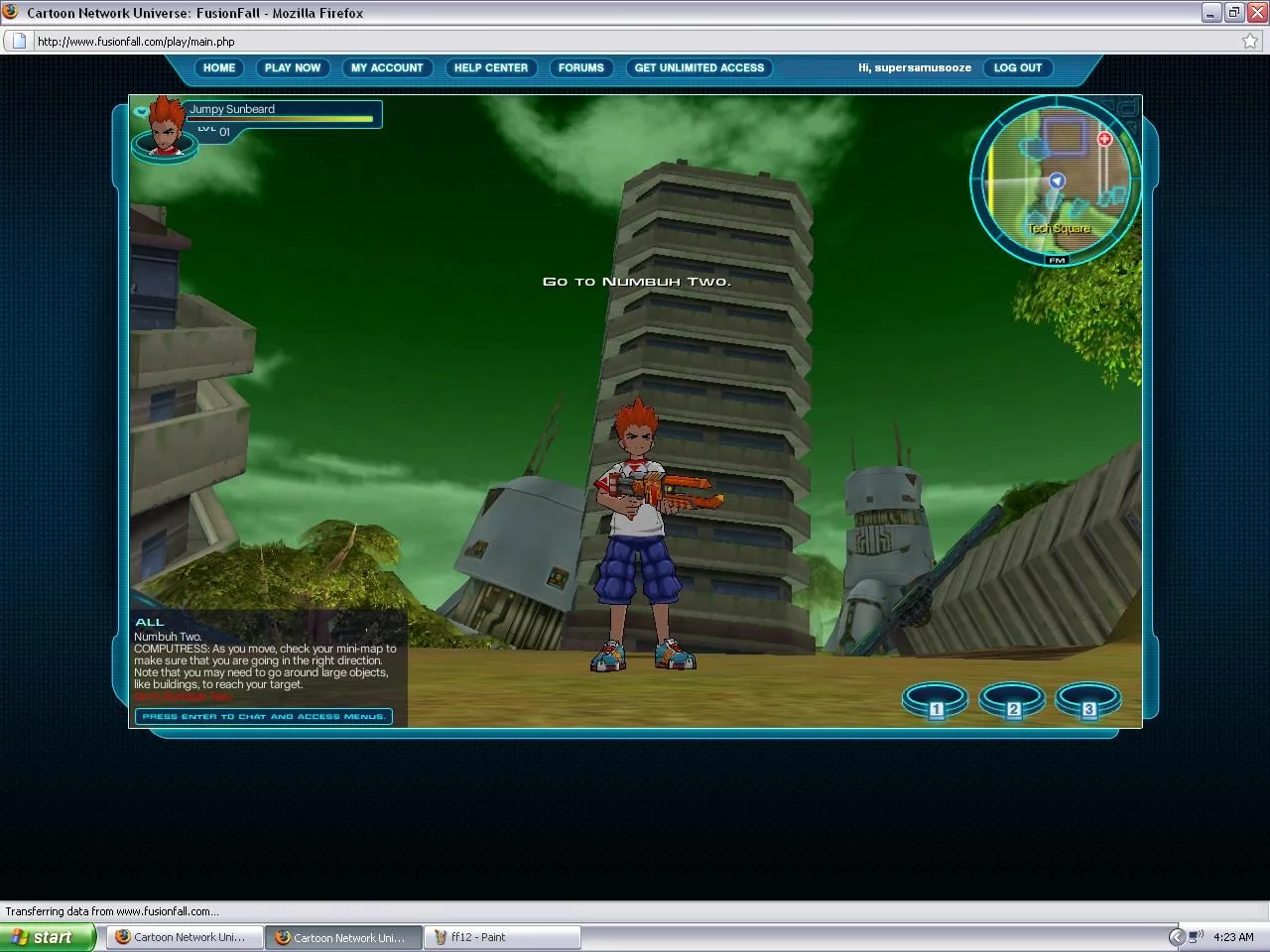Click GET UNLIMITED ACCESS nav item
The height and width of the screenshot is (952, 1270).
point(699,67)
